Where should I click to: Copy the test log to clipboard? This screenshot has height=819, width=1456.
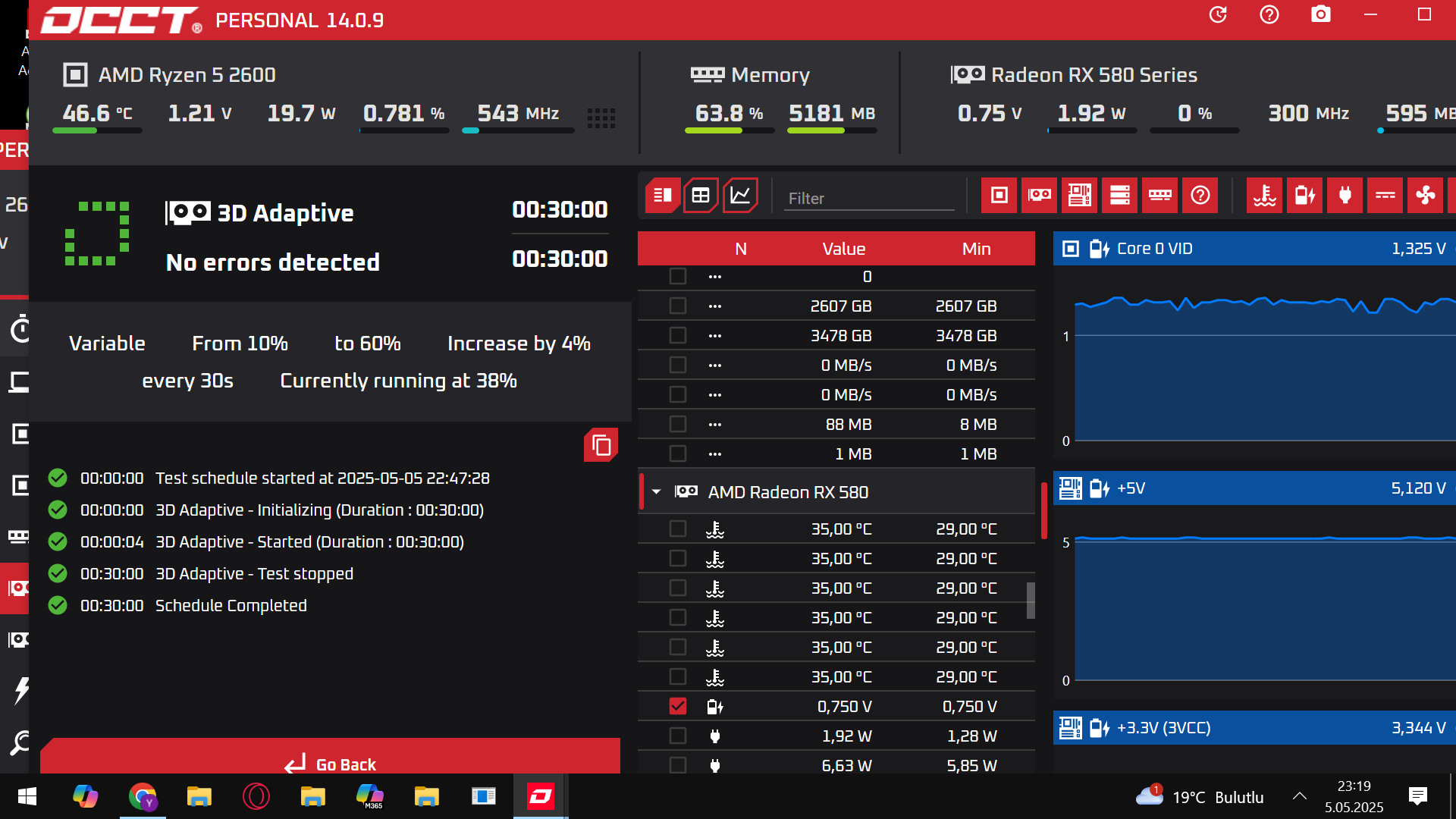[601, 445]
